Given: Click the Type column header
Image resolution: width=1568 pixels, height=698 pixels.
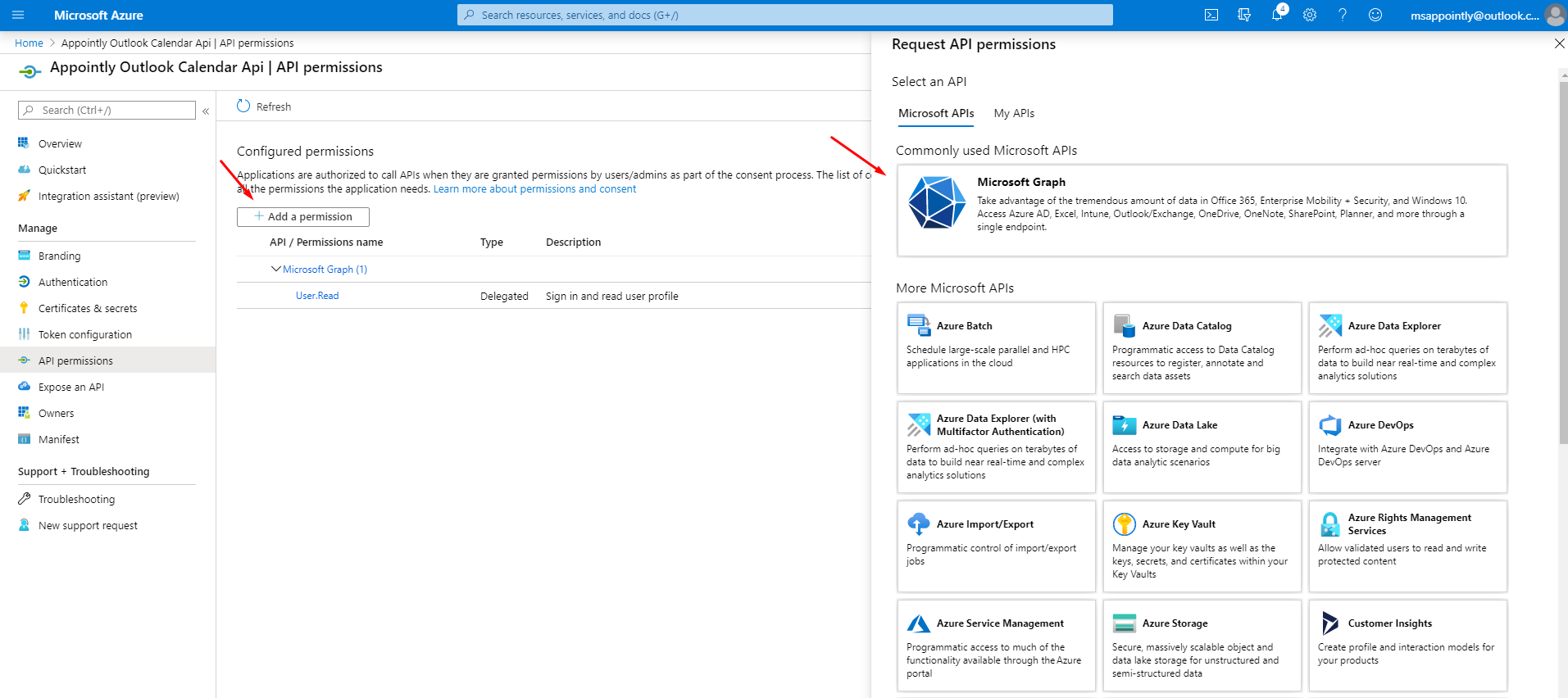Looking at the screenshot, I should pyautogui.click(x=492, y=242).
